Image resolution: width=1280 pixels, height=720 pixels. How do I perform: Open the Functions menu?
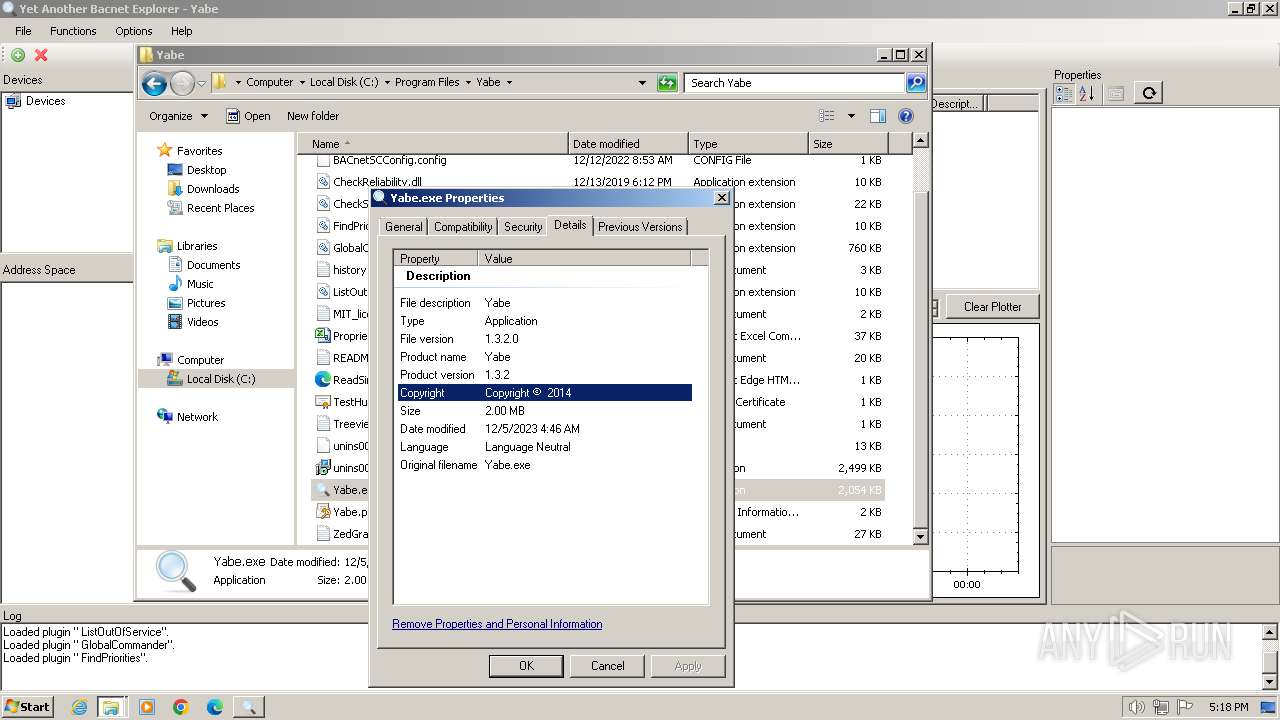click(x=73, y=31)
